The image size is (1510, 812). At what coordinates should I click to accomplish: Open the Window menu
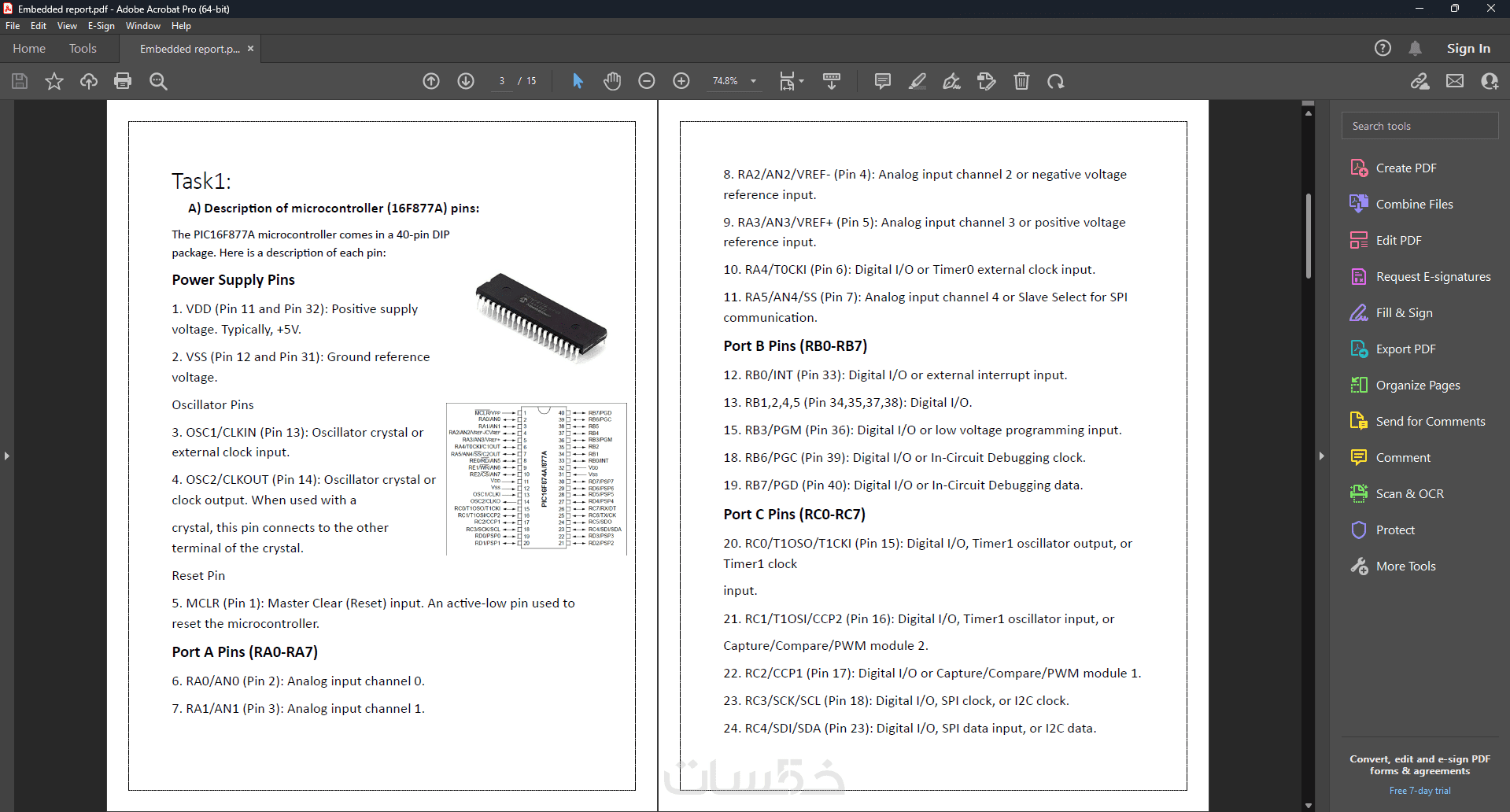tap(143, 26)
